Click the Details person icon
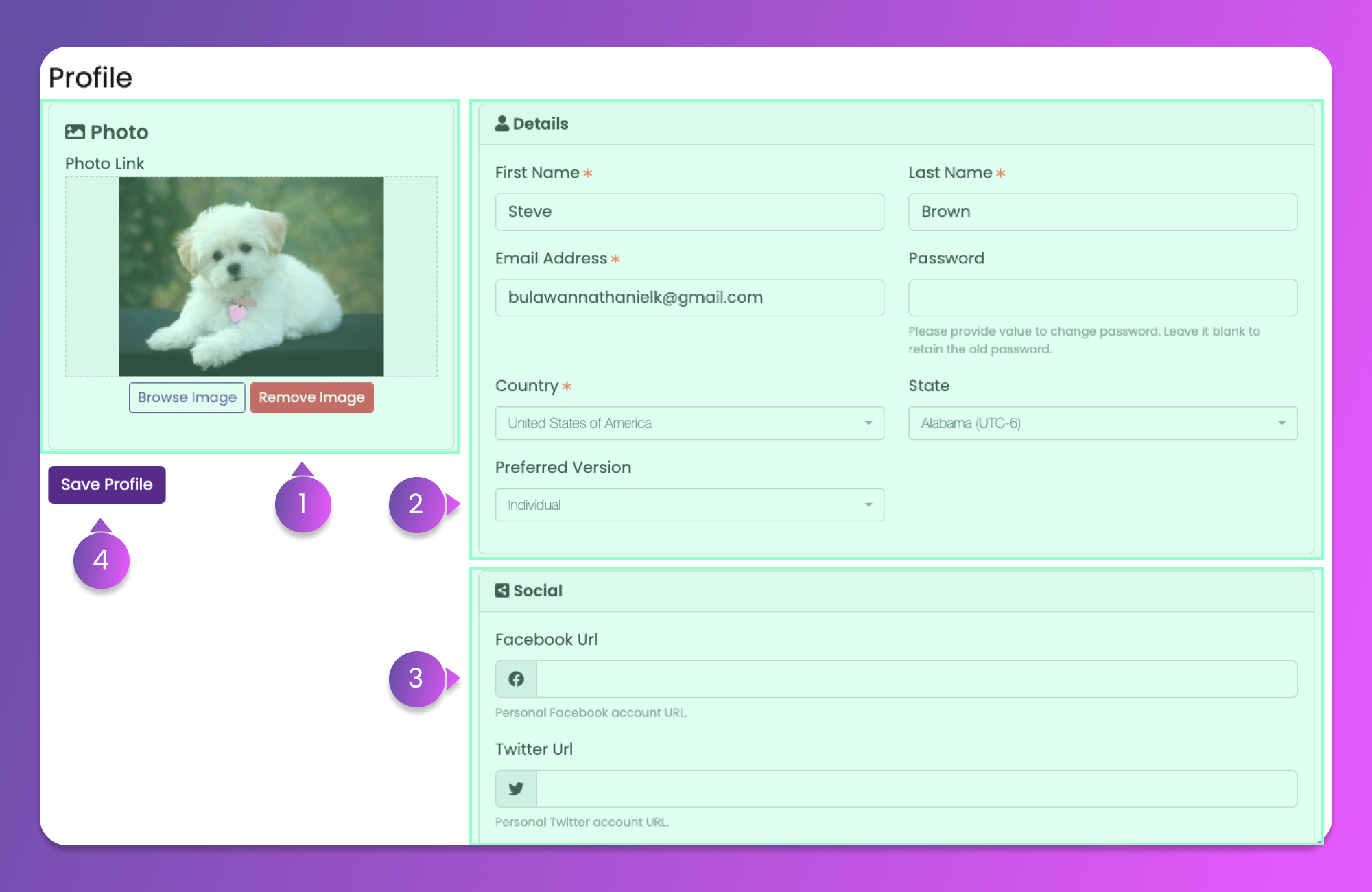This screenshot has width=1372, height=892. 502,124
